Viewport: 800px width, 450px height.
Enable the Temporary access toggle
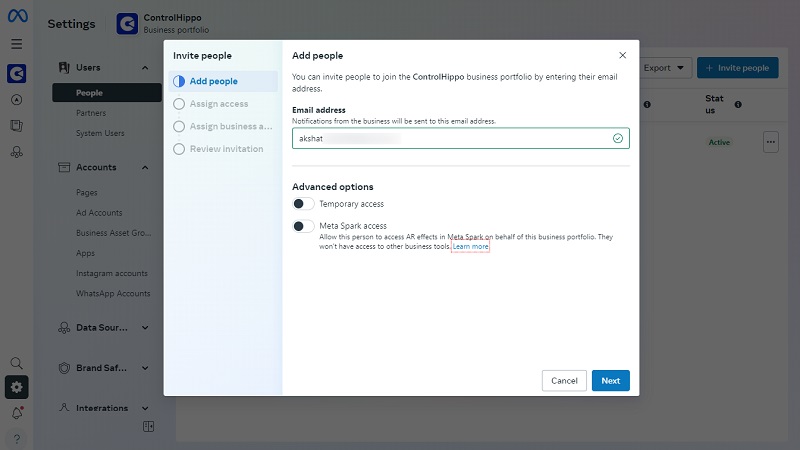click(x=303, y=204)
